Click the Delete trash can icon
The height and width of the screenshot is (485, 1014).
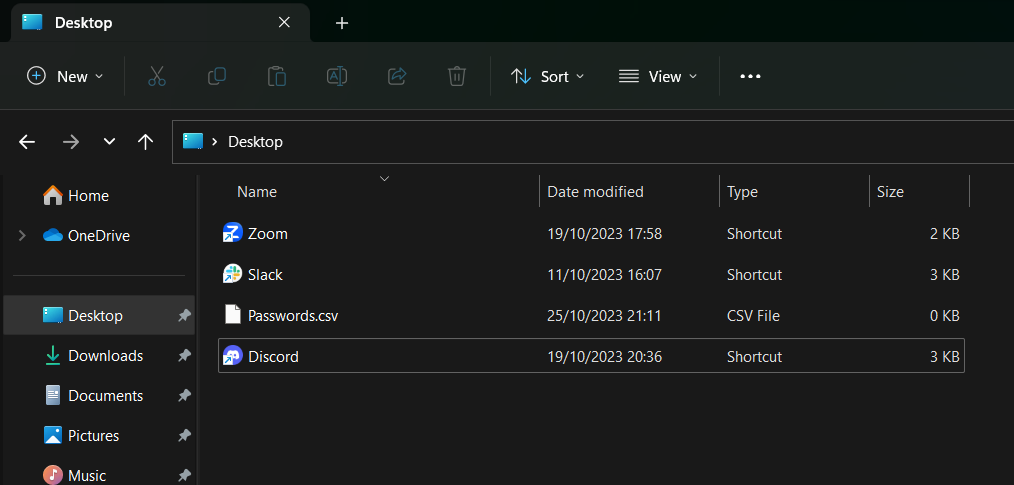coord(456,76)
